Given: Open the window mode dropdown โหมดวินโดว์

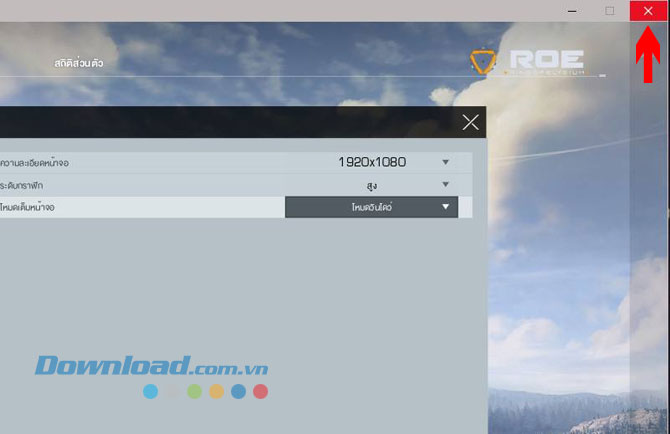Looking at the screenshot, I should click(371, 207).
